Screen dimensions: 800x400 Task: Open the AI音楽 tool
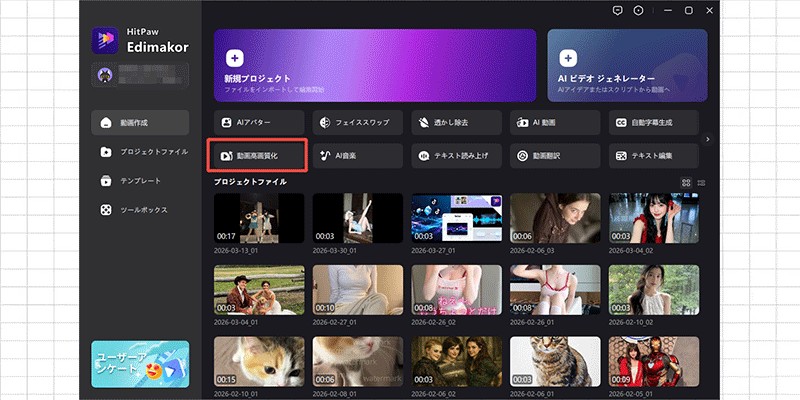pos(358,156)
